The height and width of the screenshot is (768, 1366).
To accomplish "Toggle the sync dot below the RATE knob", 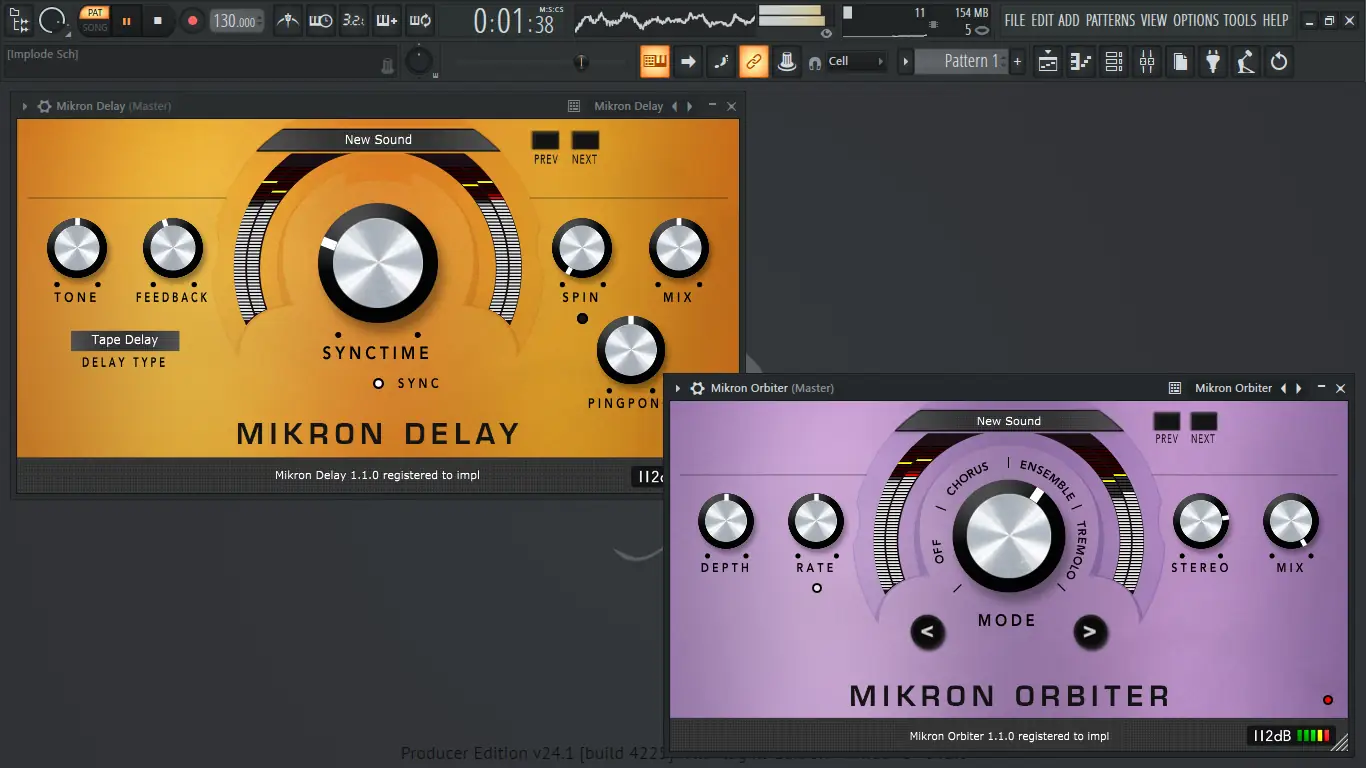I will [x=817, y=588].
